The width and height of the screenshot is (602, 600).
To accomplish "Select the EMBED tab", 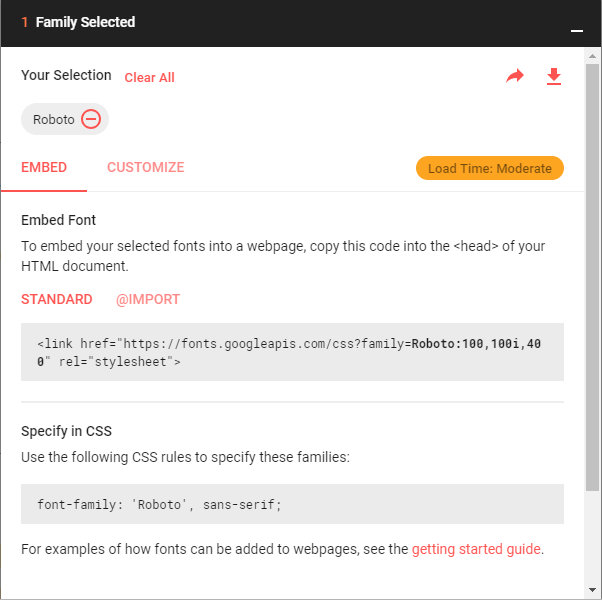I will pos(44,167).
